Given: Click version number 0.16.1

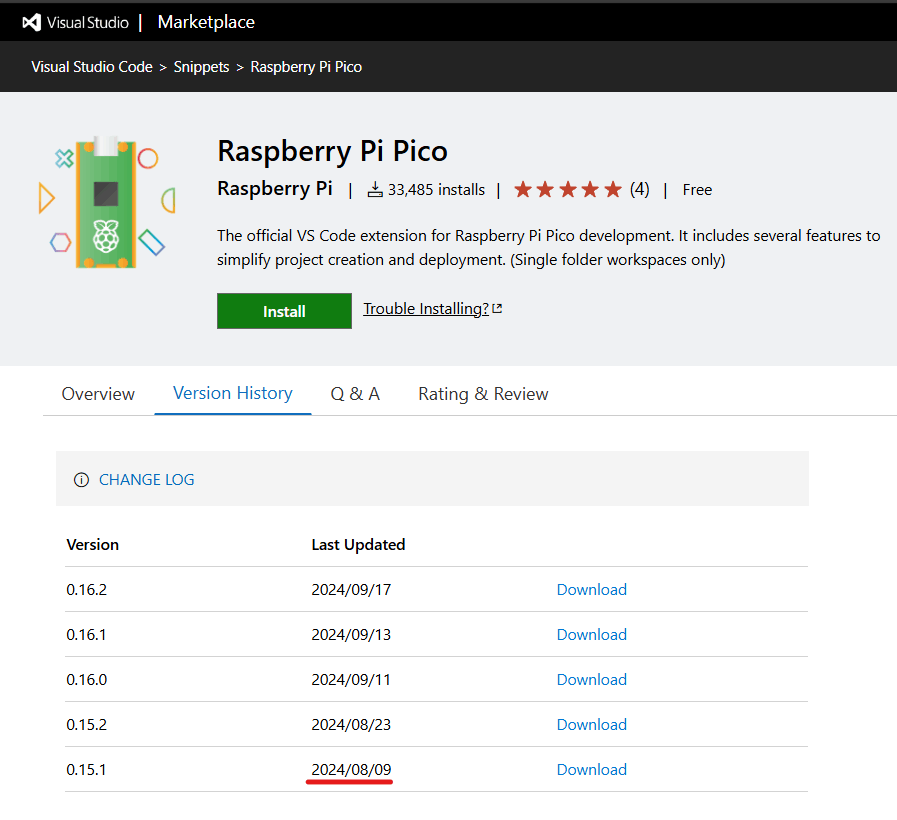Looking at the screenshot, I should click(x=86, y=635).
